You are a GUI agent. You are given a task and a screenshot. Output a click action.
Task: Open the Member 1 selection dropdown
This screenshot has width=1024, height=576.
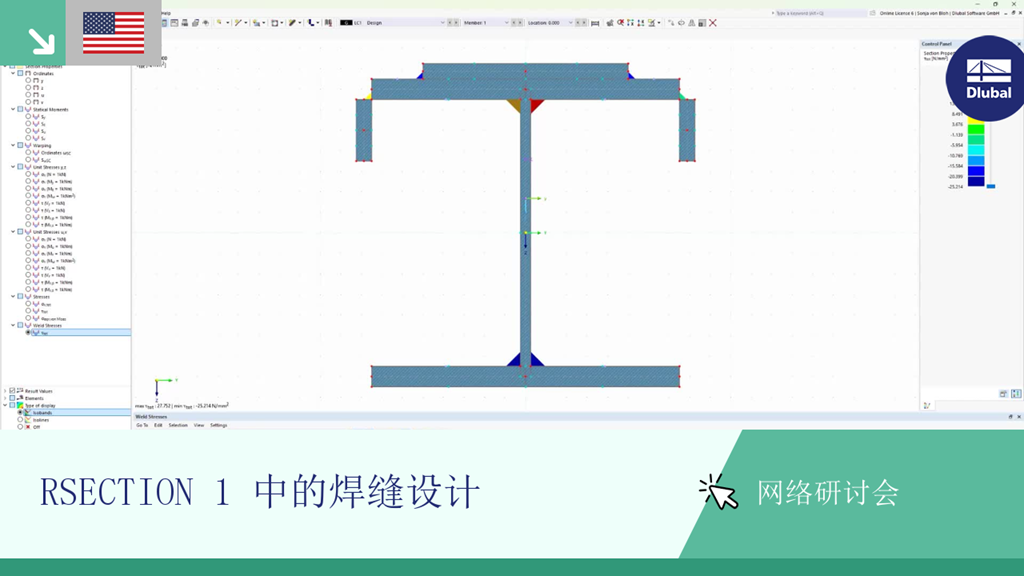point(507,20)
